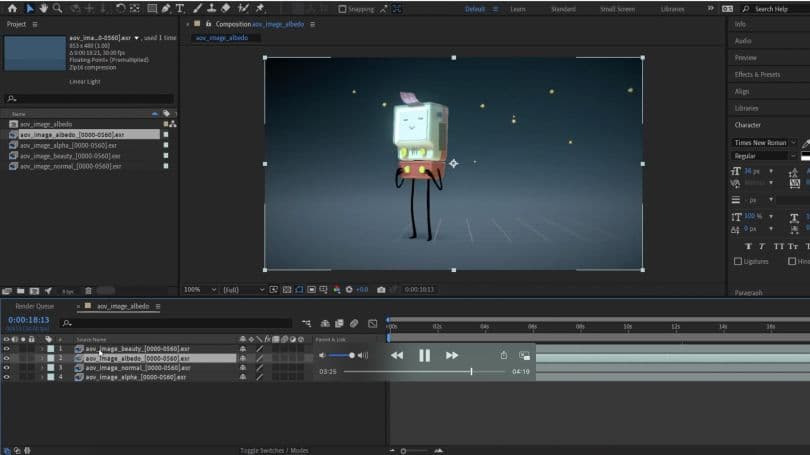Select the Zoom magnifier tool
The height and width of the screenshot is (455, 810).
coord(59,8)
